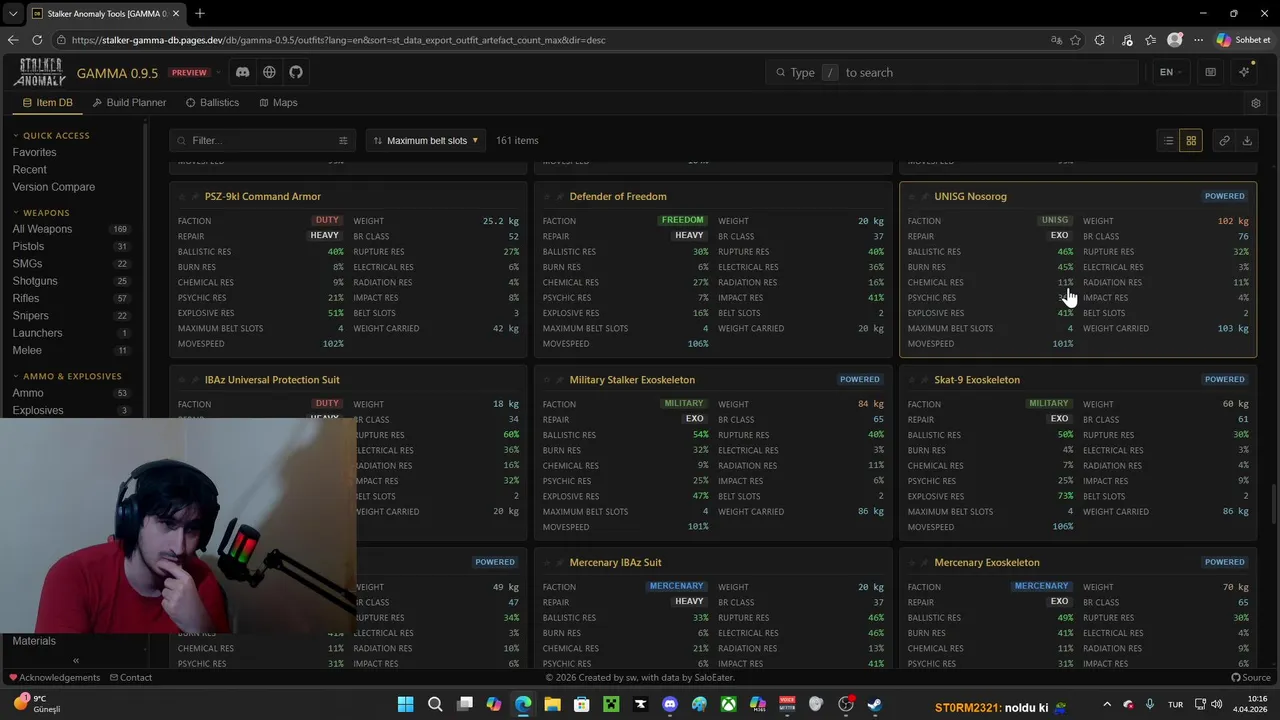Open Ballistics tab
This screenshot has height=720, width=1280.
click(x=212, y=103)
